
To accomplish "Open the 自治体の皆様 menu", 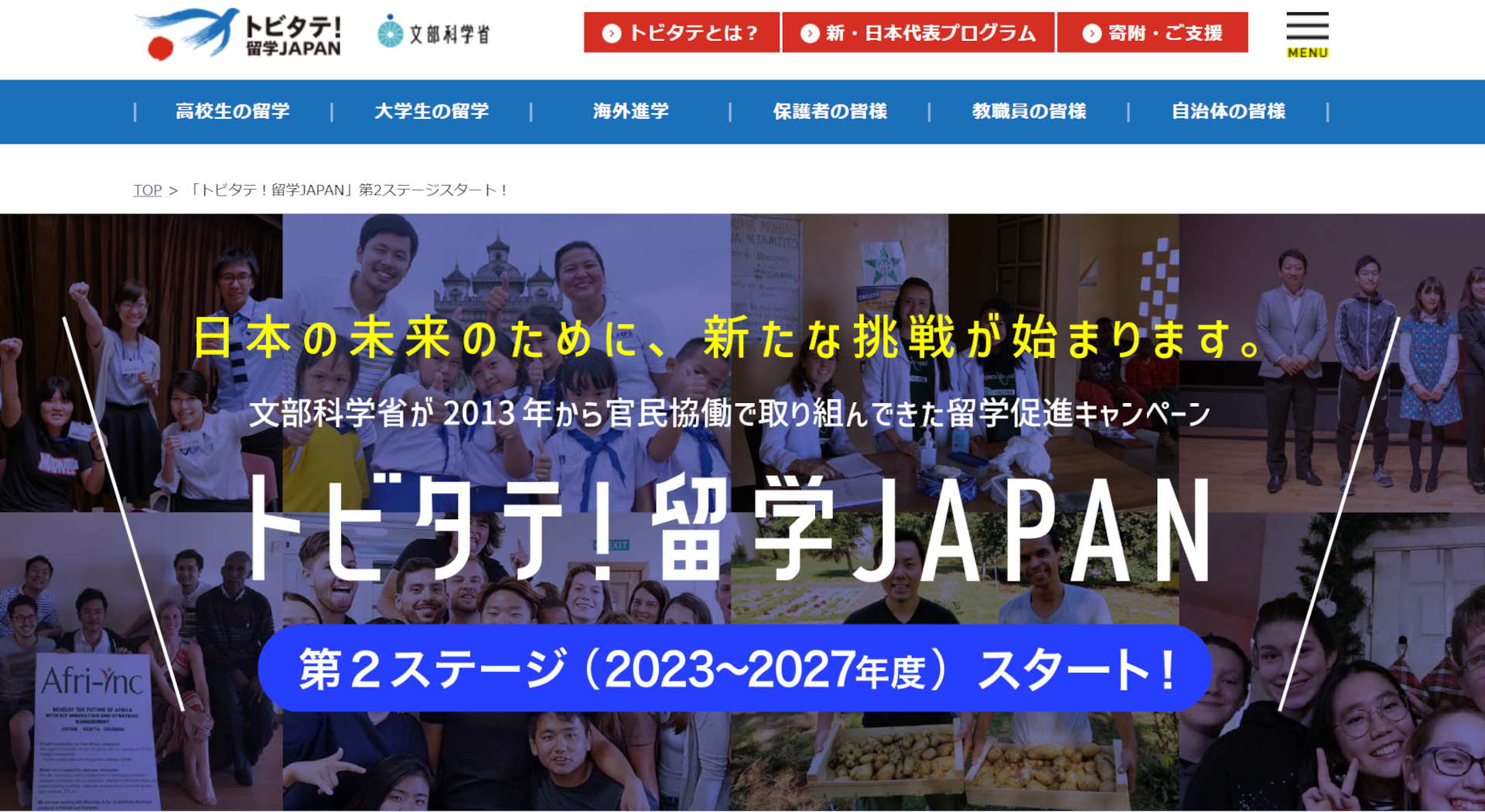I will click(x=1229, y=111).
